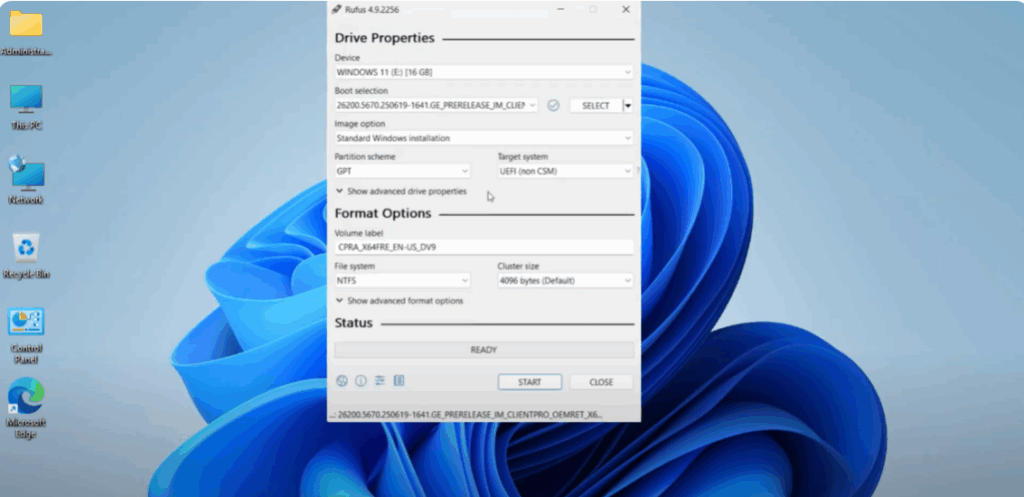The width and height of the screenshot is (1024, 497).
Task: Click the CLOSE button
Action: point(601,382)
